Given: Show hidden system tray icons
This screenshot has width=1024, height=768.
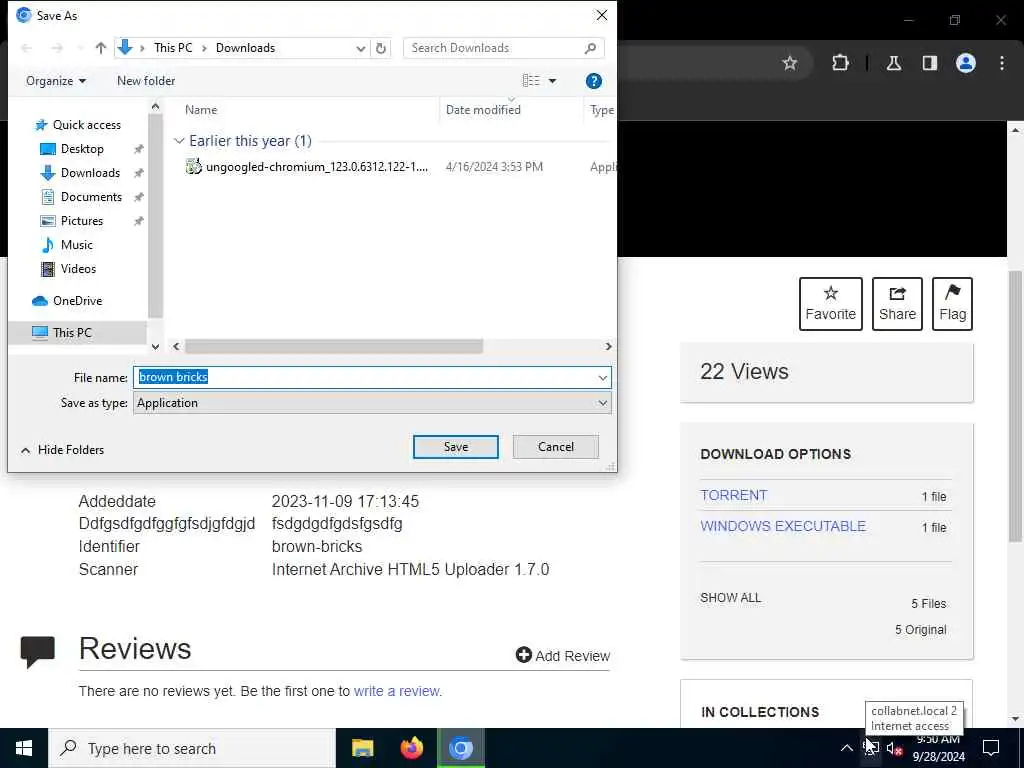Looking at the screenshot, I should tap(846, 748).
